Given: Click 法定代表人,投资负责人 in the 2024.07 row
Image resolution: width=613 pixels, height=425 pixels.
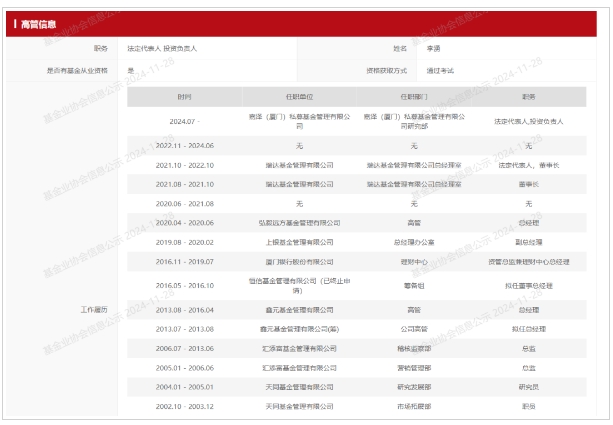Looking at the screenshot, I should click(x=529, y=122).
